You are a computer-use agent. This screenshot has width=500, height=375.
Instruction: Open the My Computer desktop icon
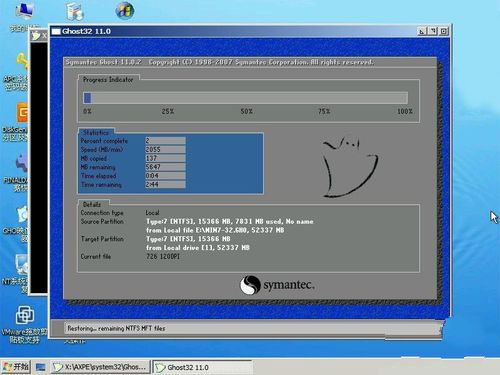(24, 12)
